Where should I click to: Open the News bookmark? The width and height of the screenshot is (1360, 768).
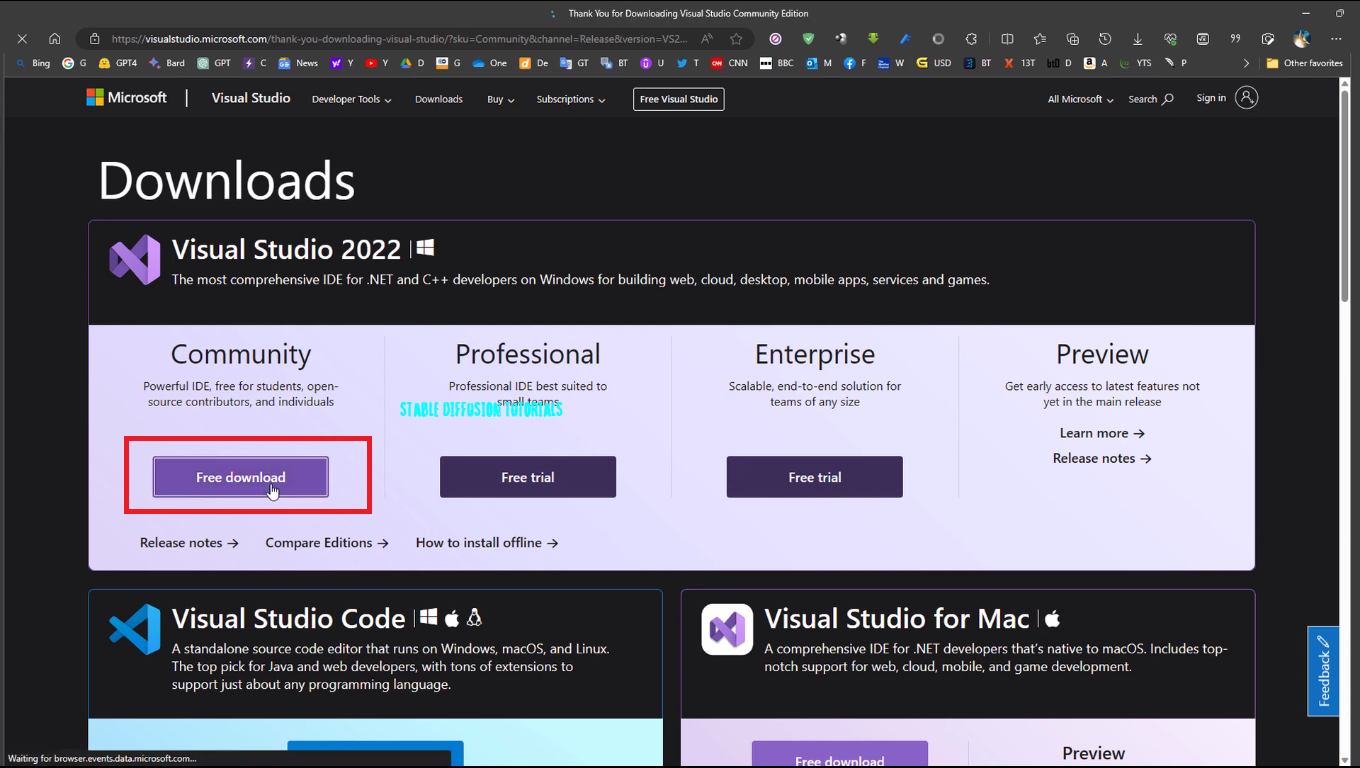298,63
